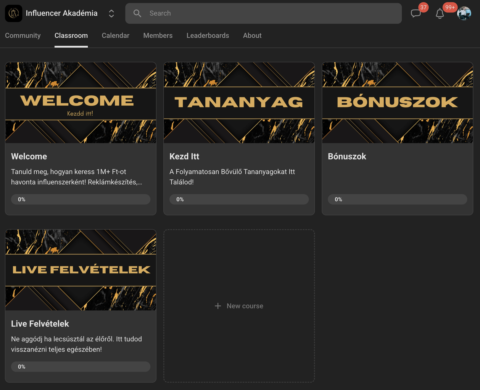The height and width of the screenshot is (390, 480).
Task: Click the magnifier search icon
Action: [x=137, y=13]
